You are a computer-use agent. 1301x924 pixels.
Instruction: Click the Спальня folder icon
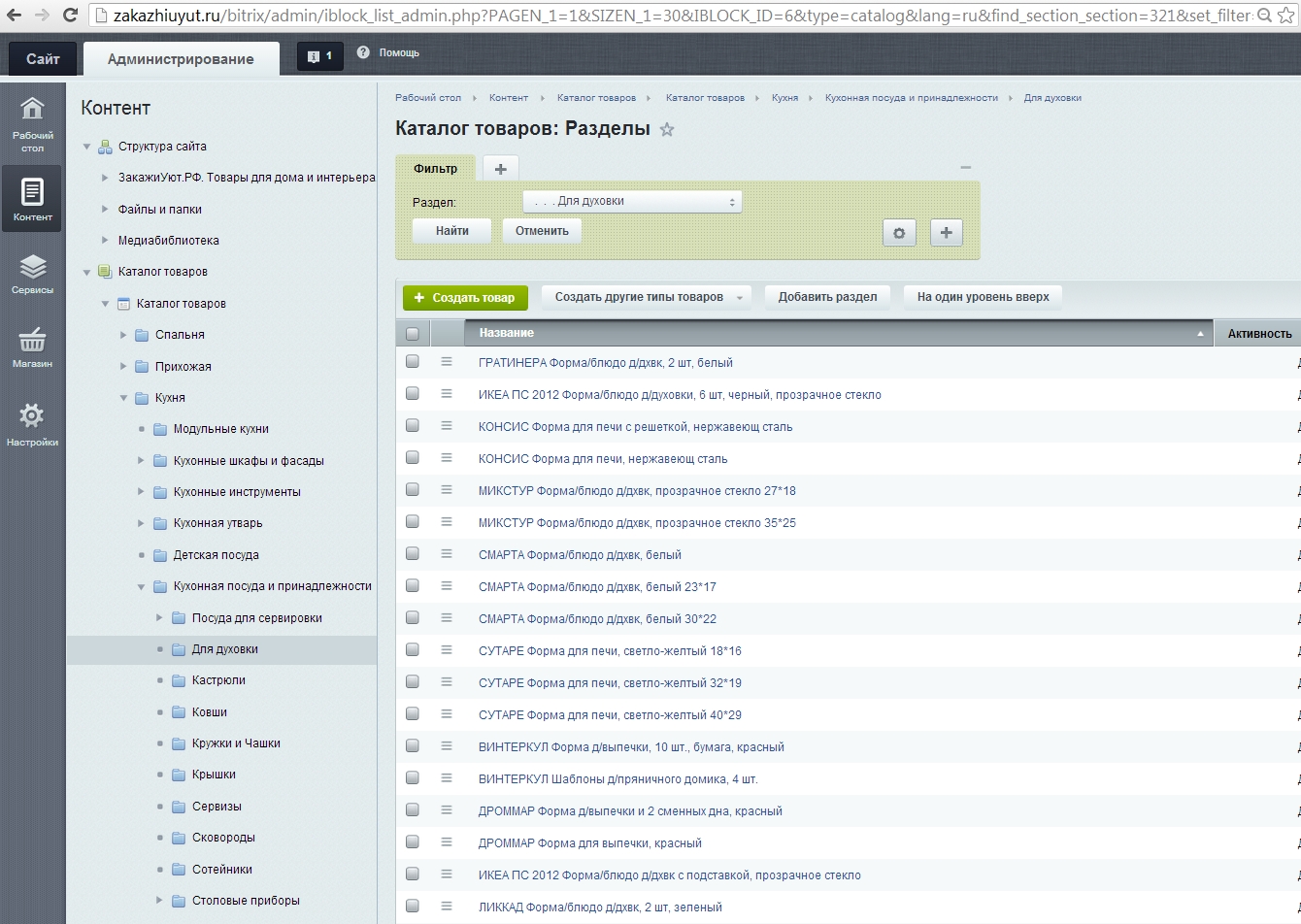click(x=142, y=335)
